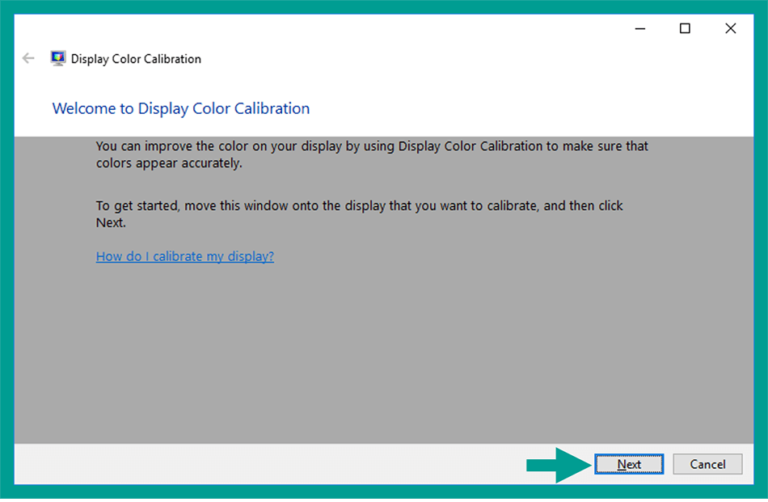The image size is (768, 502).
Task: Maximize the Display Color Calibration window
Action: (685, 28)
